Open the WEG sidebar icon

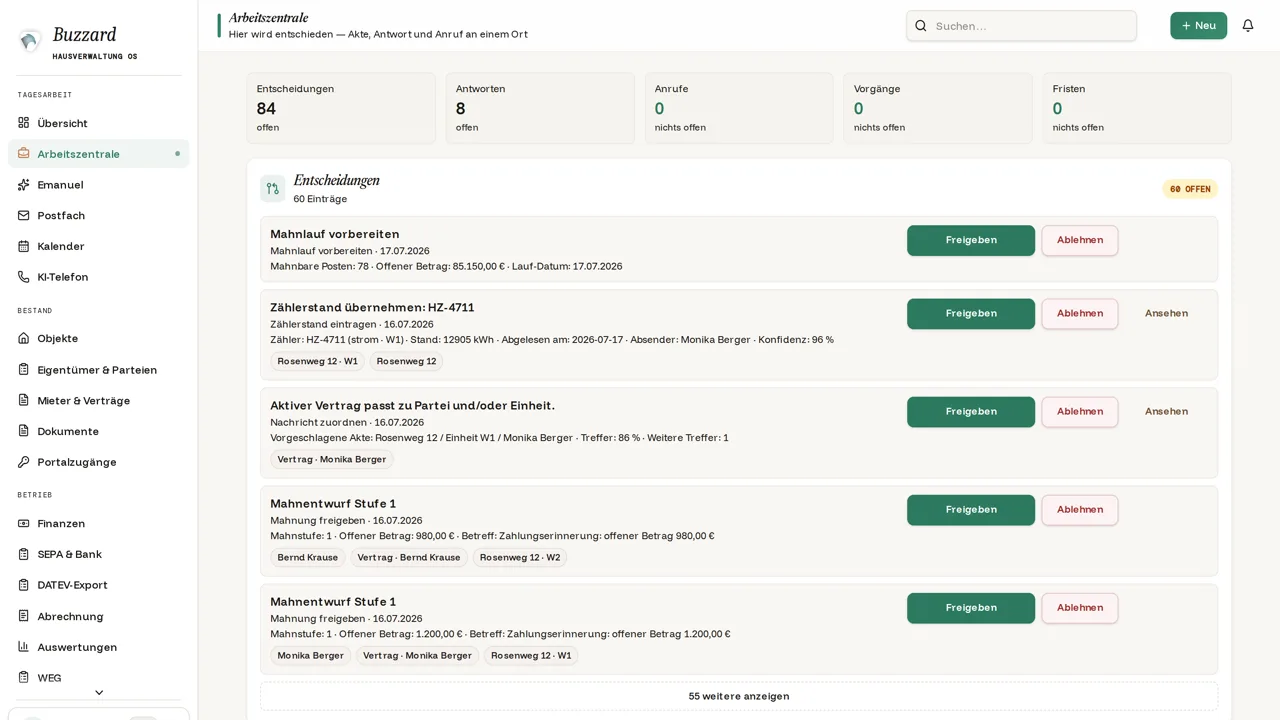pyautogui.click(x=23, y=677)
